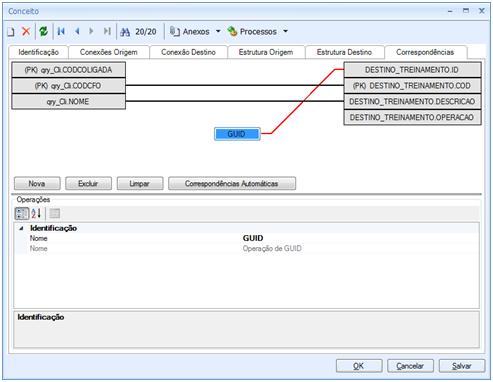Confirm with the OK button
493x382 pixels.
point(359,366)
